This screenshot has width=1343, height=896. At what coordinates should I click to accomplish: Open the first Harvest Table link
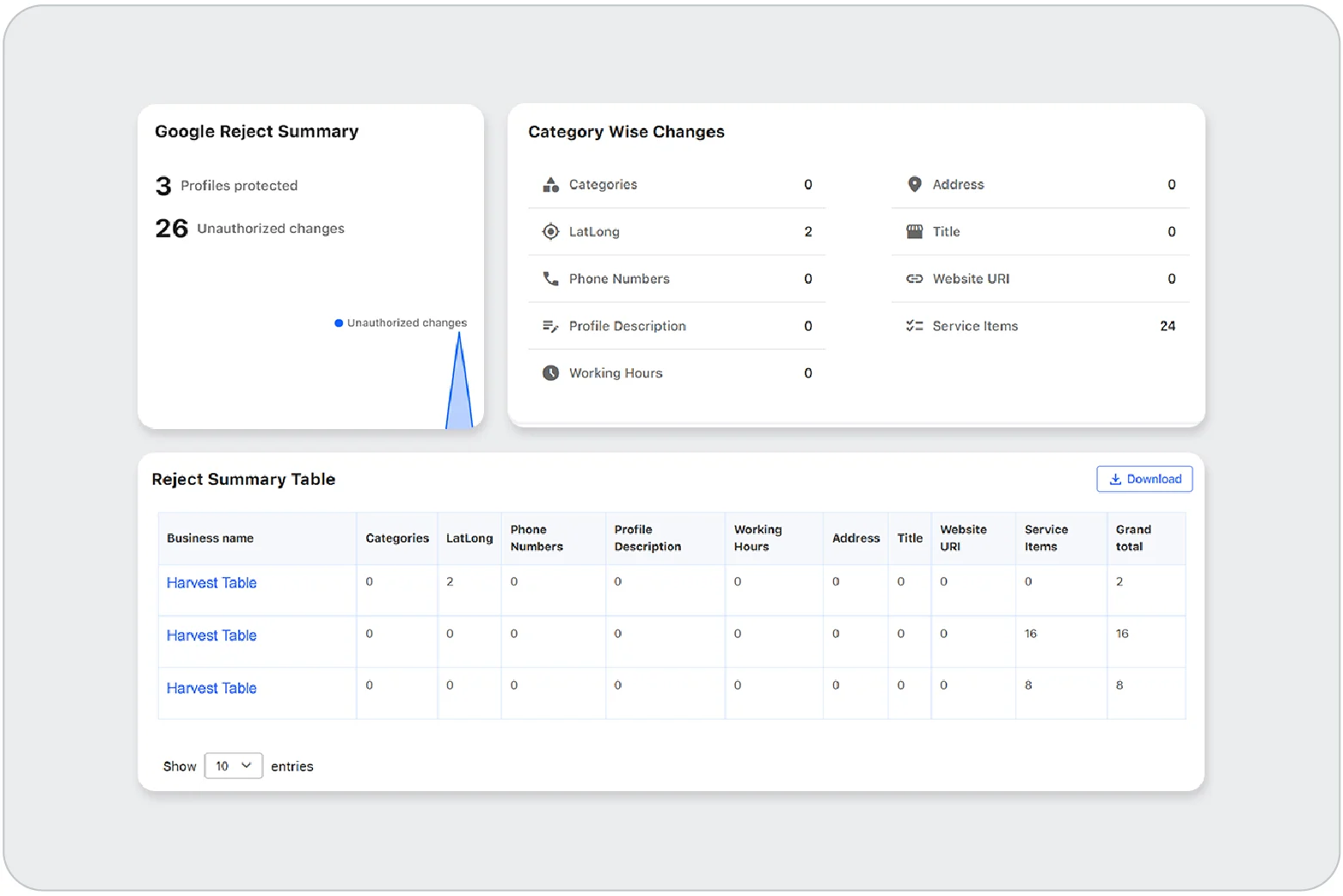[x=212, y=583]
